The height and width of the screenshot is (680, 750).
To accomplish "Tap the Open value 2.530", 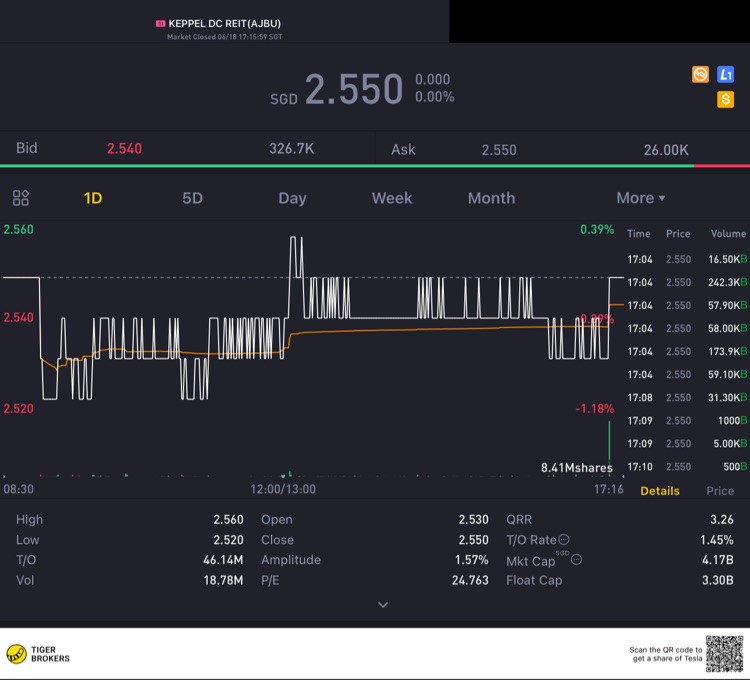I will point(474,519).
